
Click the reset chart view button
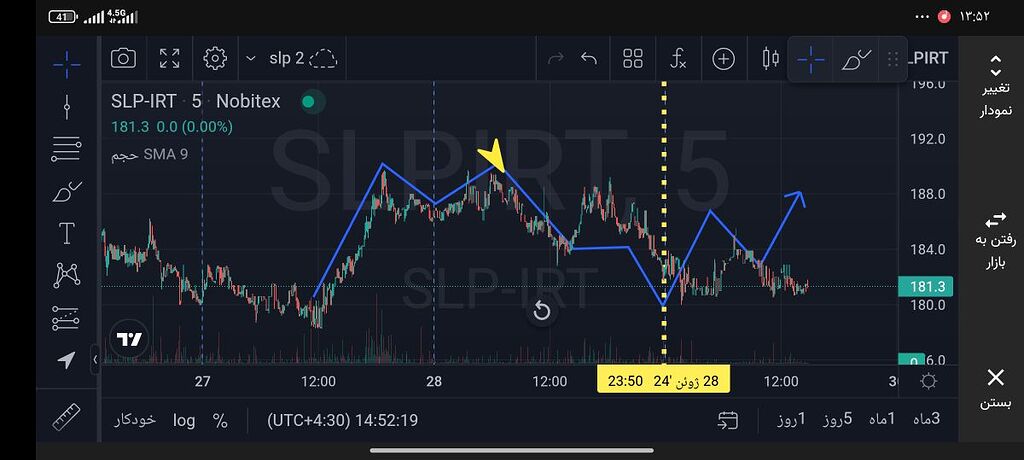[541, 311]
